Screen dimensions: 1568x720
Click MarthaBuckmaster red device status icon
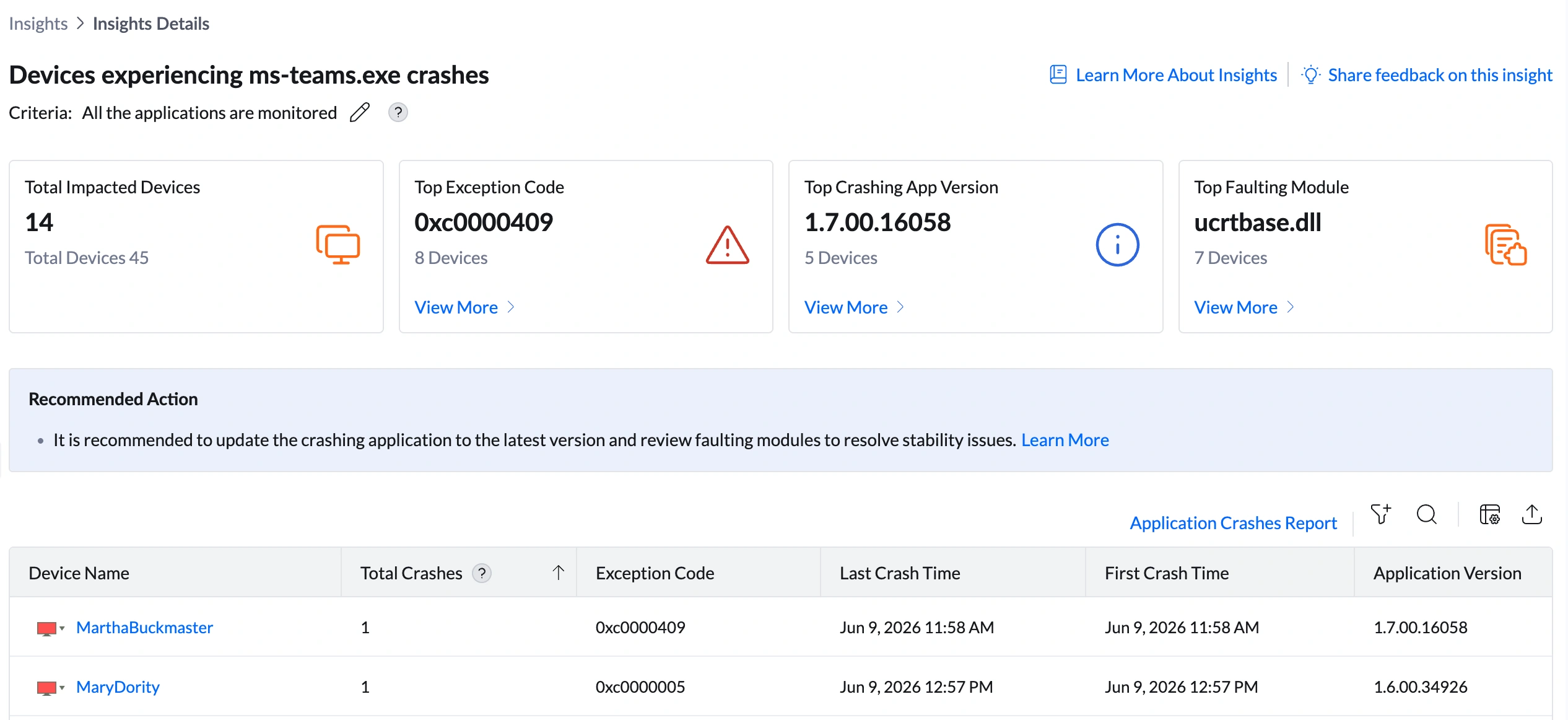pyautogui.click(x=47, y=628)
